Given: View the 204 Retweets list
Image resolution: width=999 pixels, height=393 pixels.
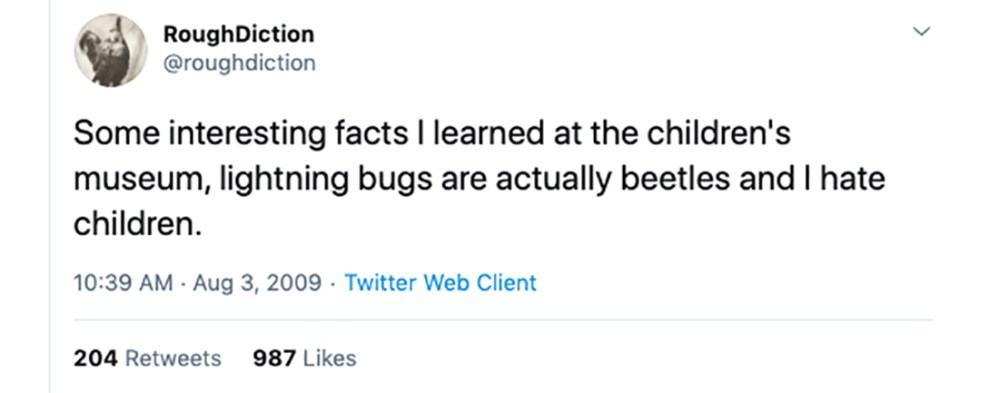Looking at the screenshot, I should click(x=147, y=358).
